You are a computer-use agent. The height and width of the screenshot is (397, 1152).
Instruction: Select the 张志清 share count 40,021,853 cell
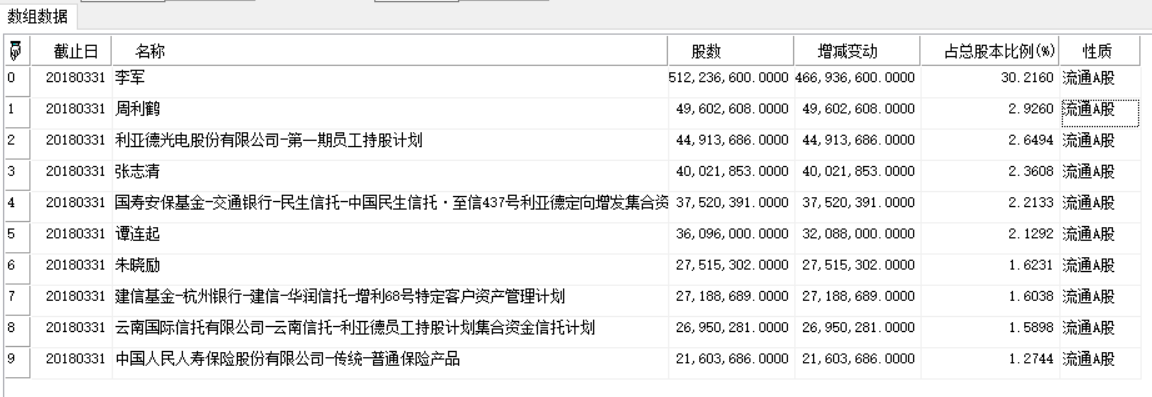click(731, 172)
